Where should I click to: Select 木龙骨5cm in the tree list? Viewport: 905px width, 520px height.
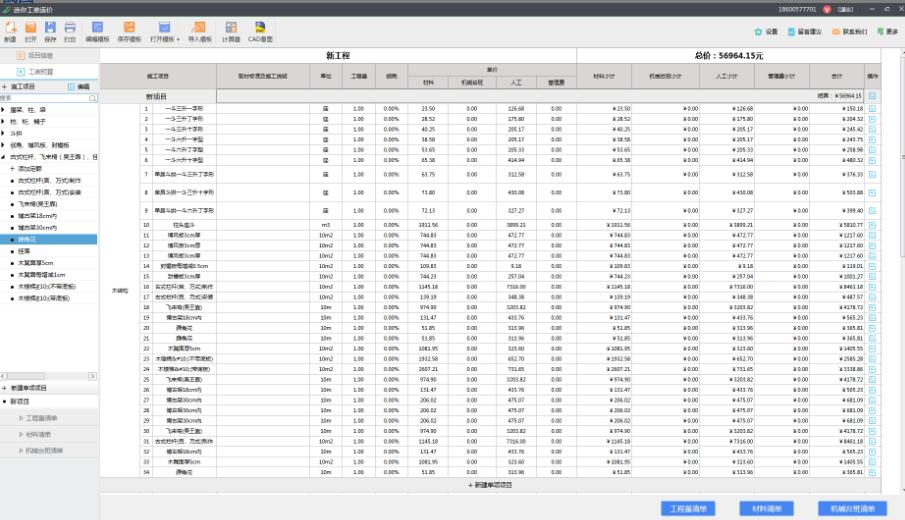tap(34, 262)
